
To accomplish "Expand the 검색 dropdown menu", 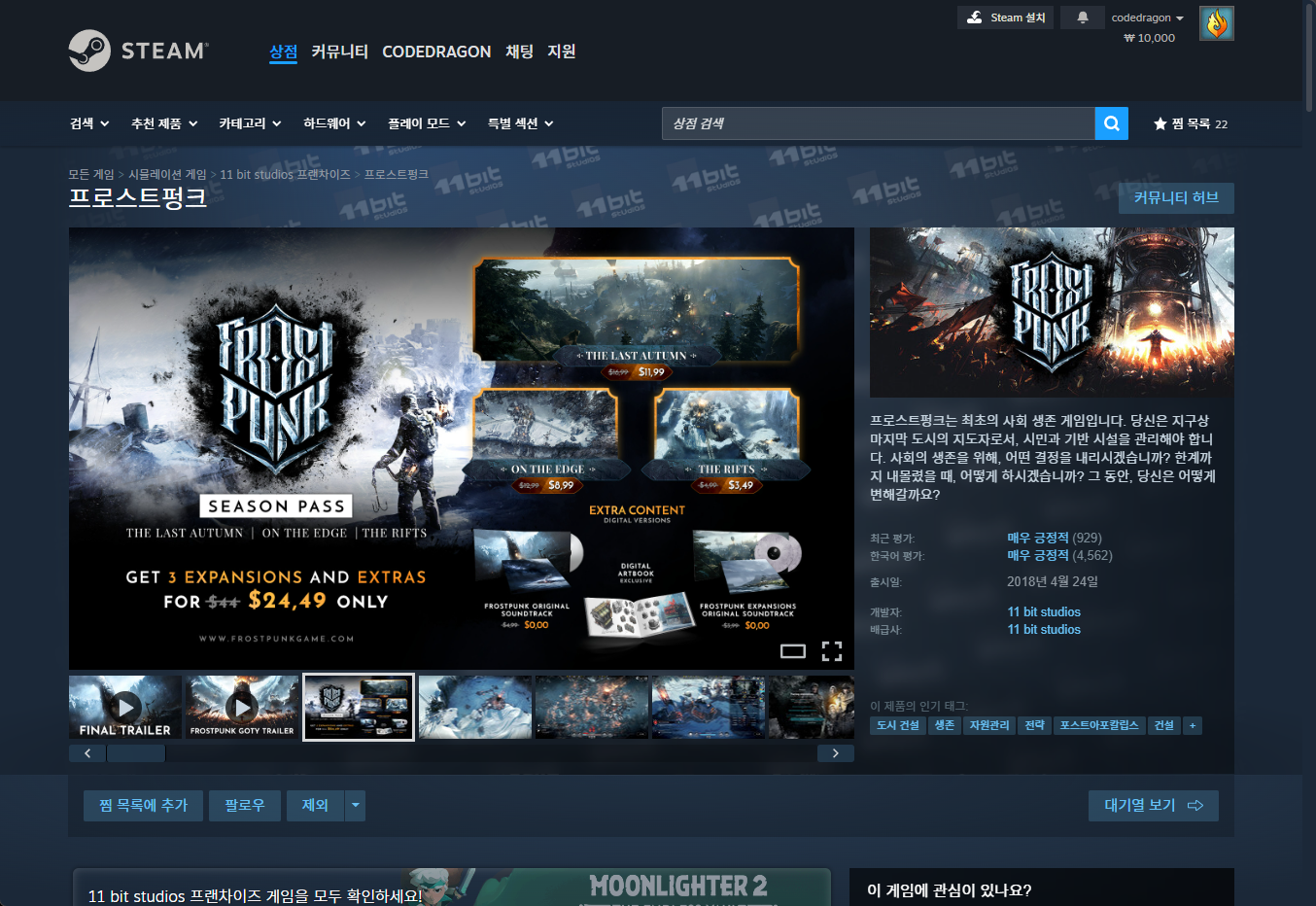I will pyautogui.click(x=89, y=123).
